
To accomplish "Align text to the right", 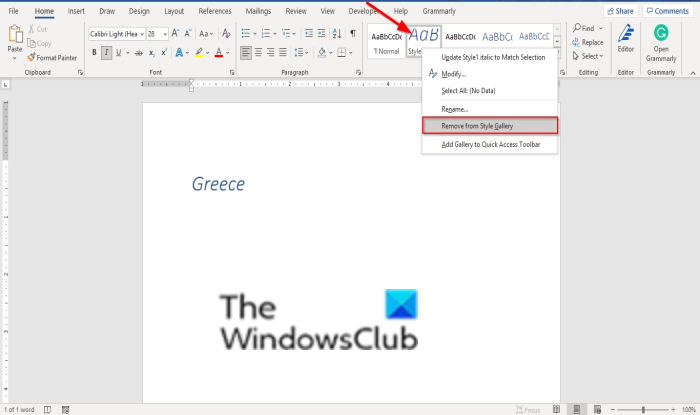I will (270, 53).
